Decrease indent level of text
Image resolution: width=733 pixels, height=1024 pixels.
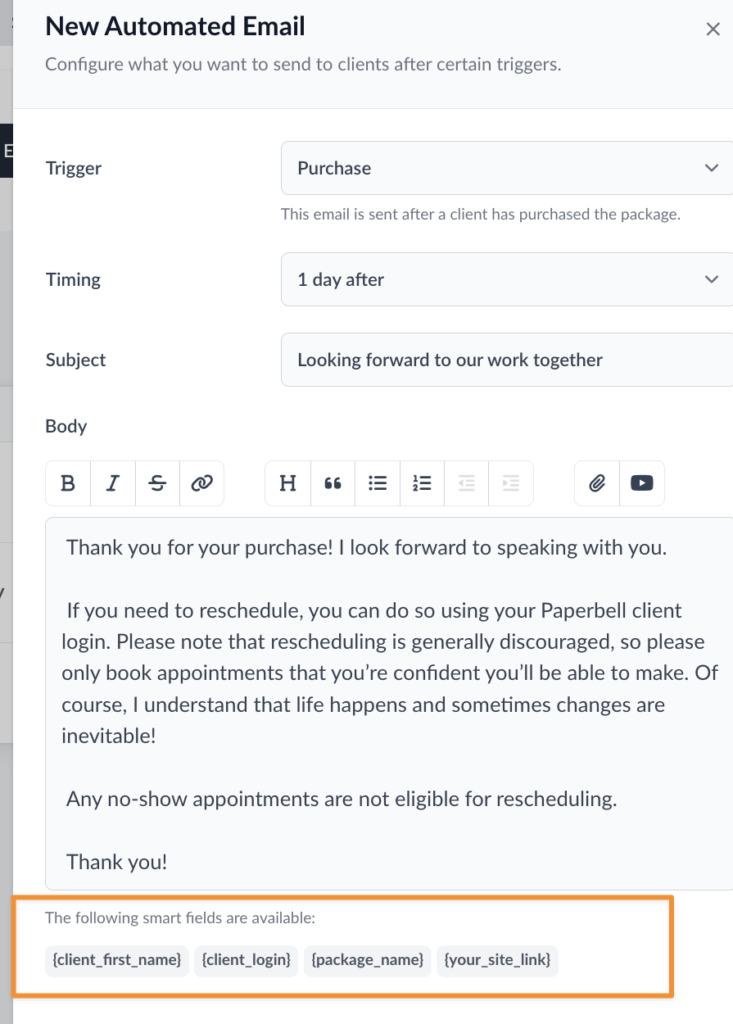coord(466,483)
